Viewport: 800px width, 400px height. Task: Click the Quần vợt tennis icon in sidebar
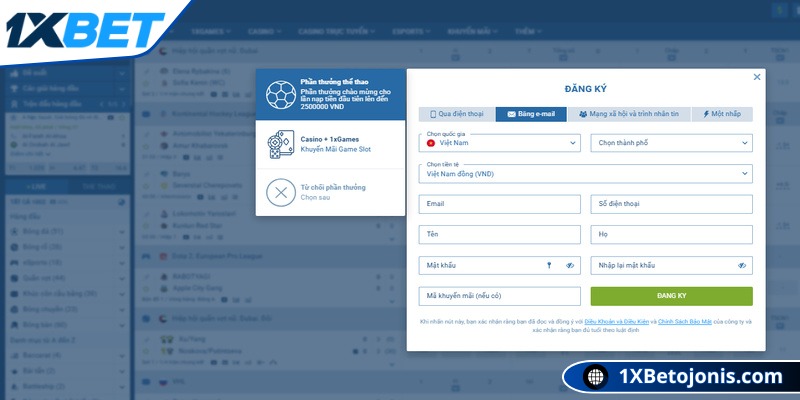click(14, 278)
